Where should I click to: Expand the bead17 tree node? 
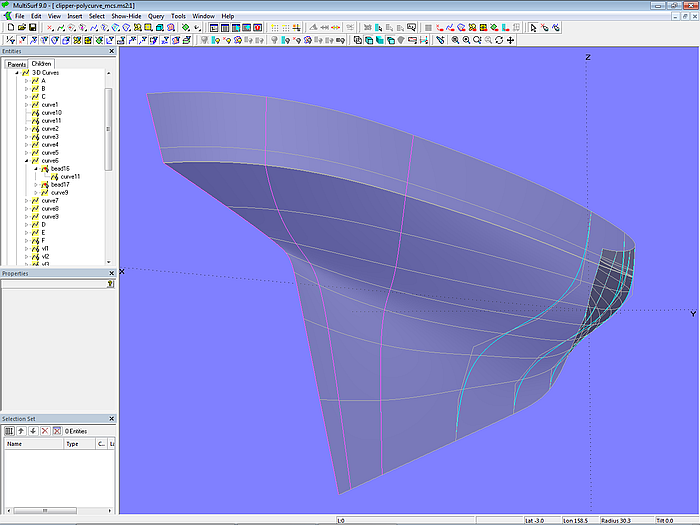coord(36,184)
